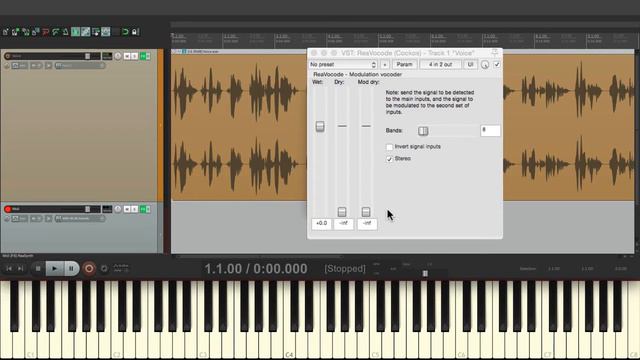Toggle the metronome toolbar icon
This screenshot has width=640, height=360.
65,32
